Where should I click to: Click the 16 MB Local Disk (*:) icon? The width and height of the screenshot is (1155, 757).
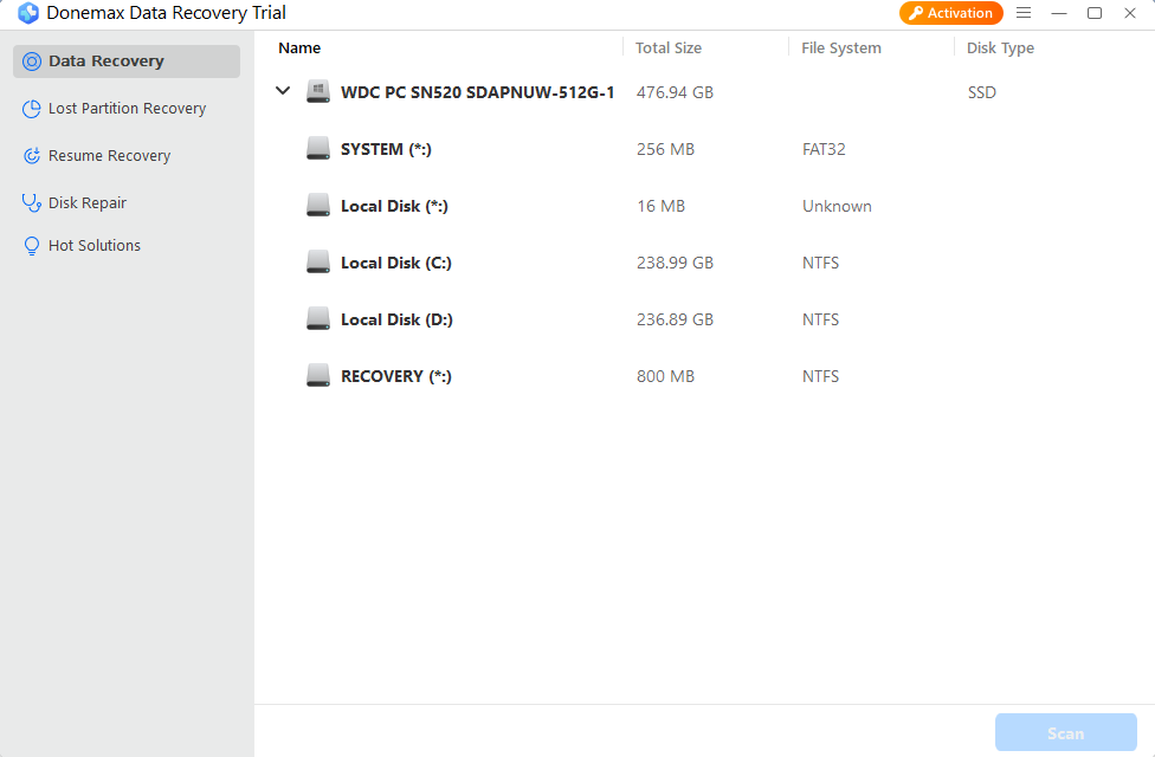click(318, 205)
